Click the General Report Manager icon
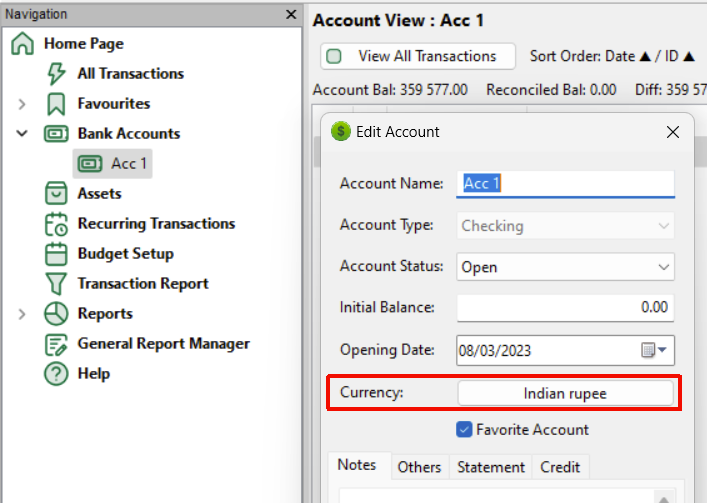The height and width of the screenshot is (503, 707). [x=56, y=344]
